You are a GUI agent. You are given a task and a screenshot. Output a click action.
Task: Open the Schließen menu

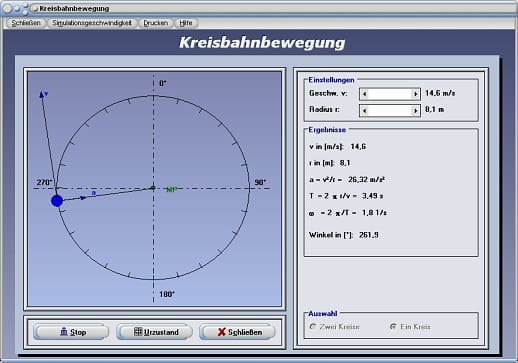pyautogui.click(x=26, y=23)
